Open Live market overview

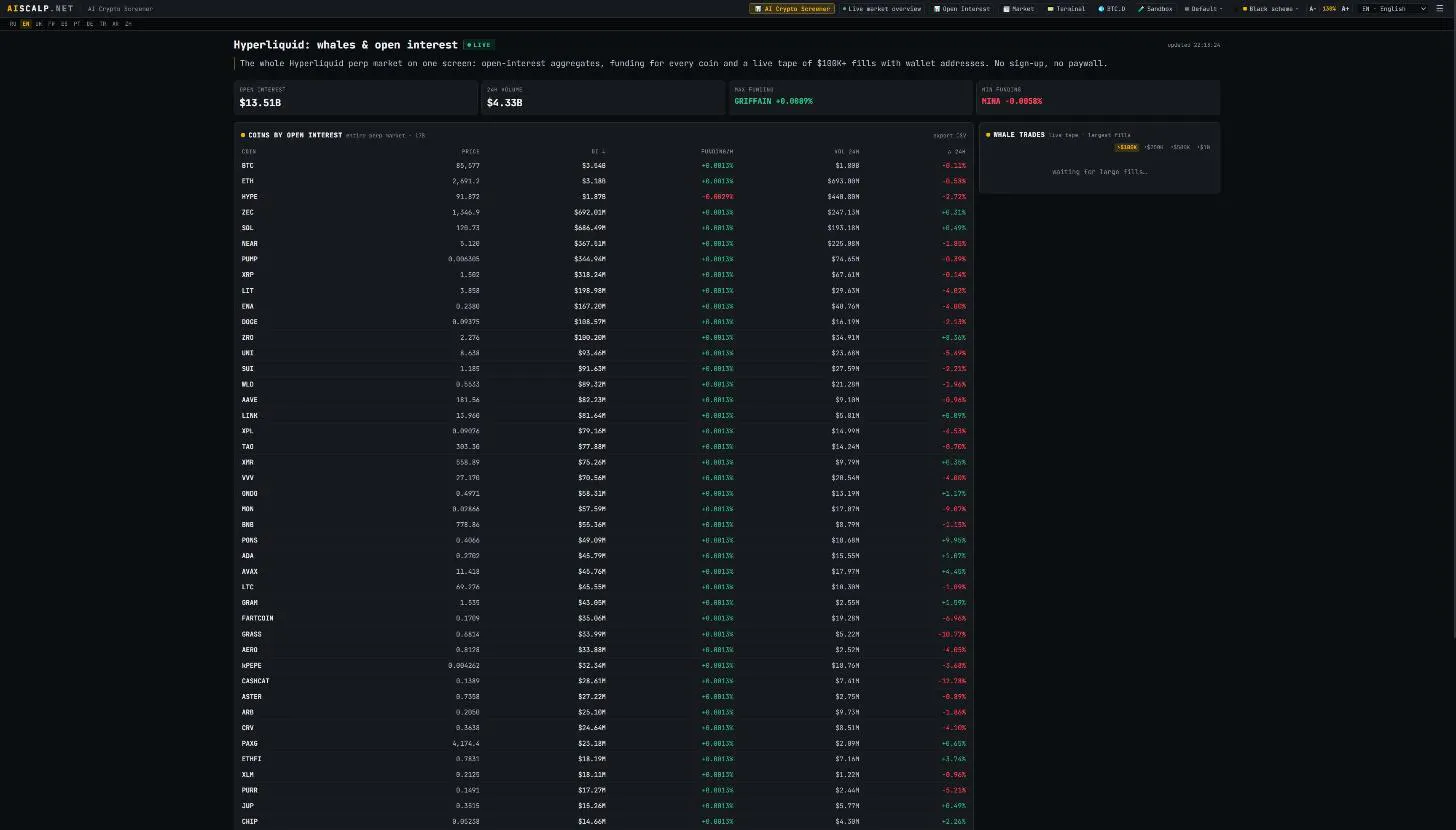[882, 8]
